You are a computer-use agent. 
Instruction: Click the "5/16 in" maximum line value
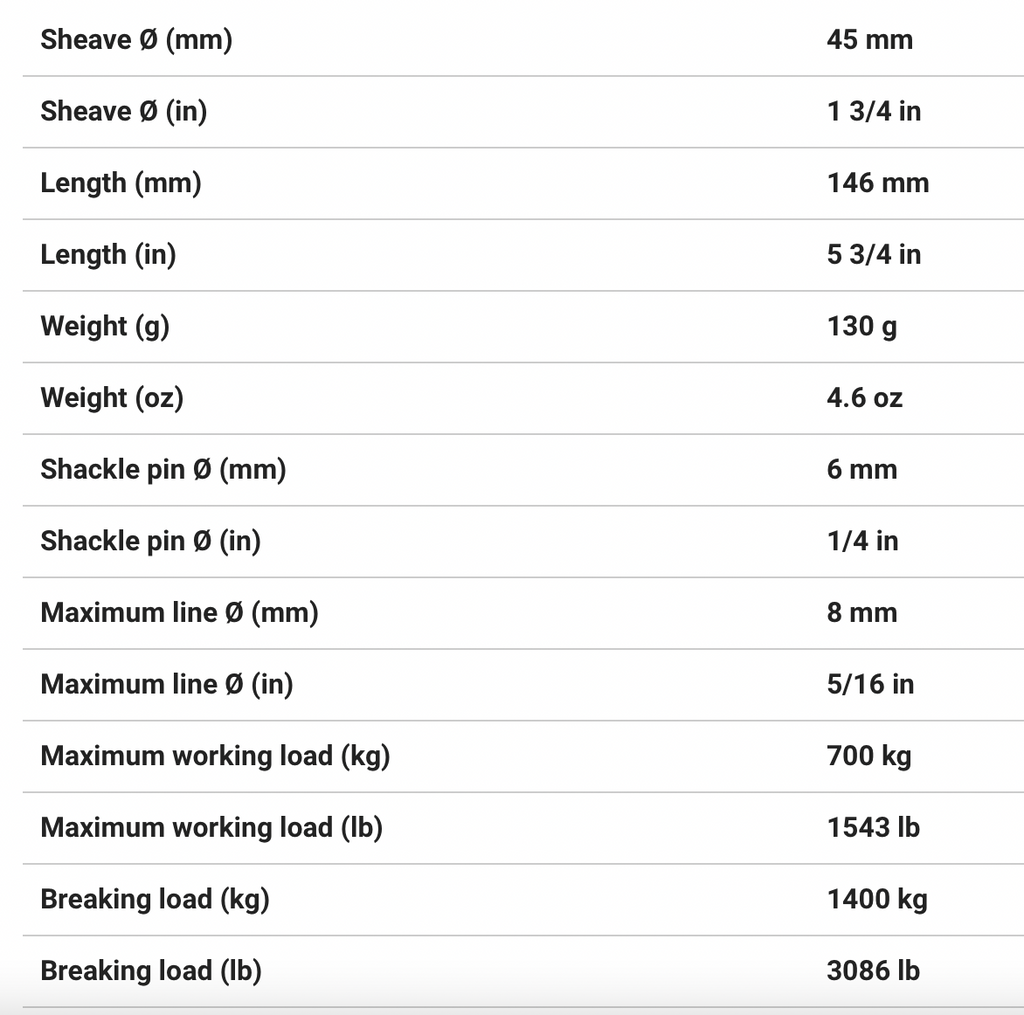point(870,685)
